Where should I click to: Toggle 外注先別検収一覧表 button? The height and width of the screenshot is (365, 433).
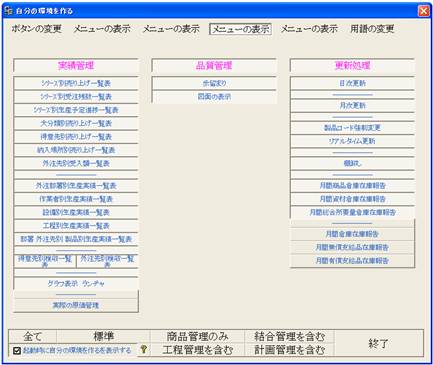(x=107, y=261)
